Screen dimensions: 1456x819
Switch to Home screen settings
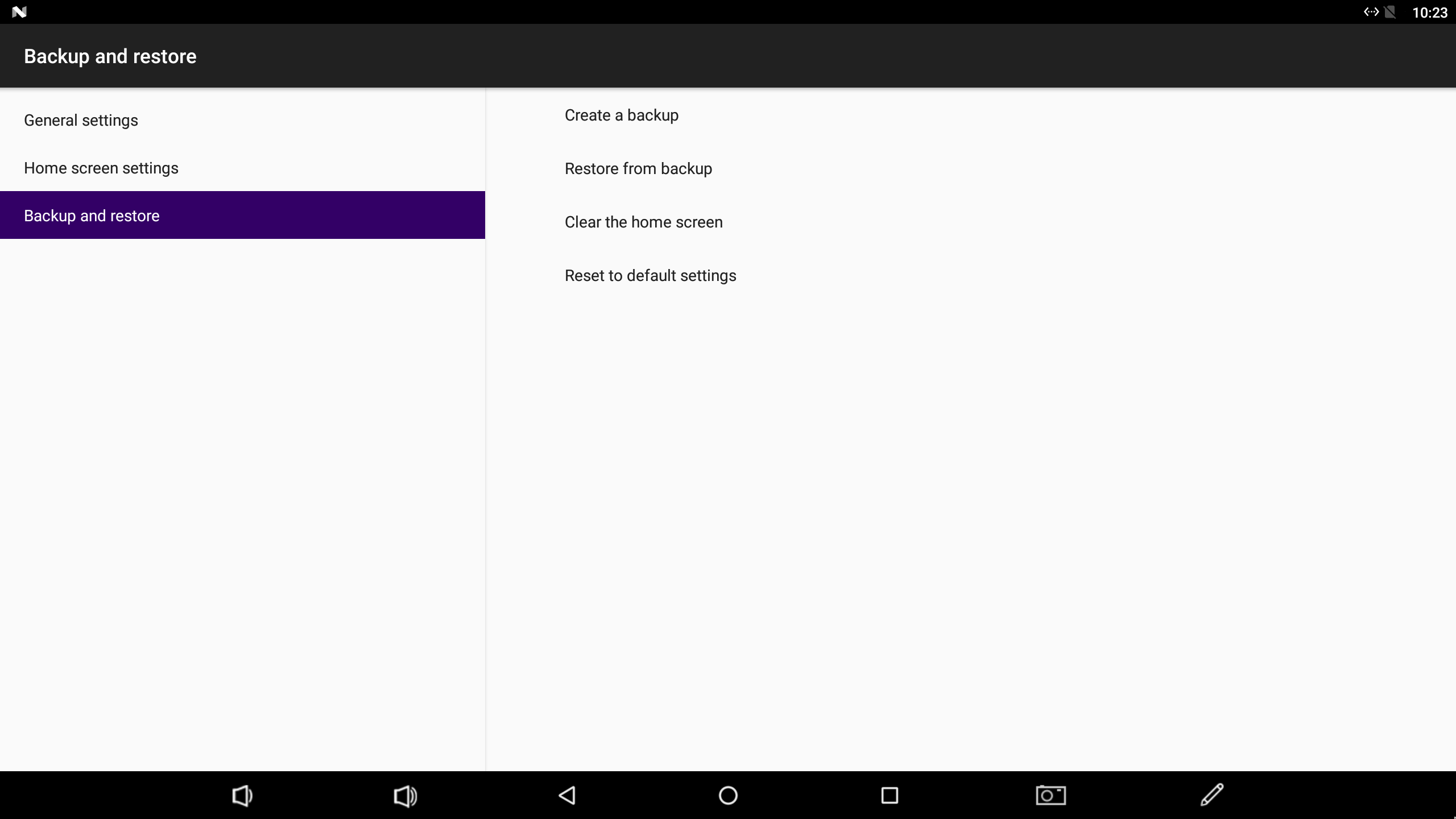(242, 168)
